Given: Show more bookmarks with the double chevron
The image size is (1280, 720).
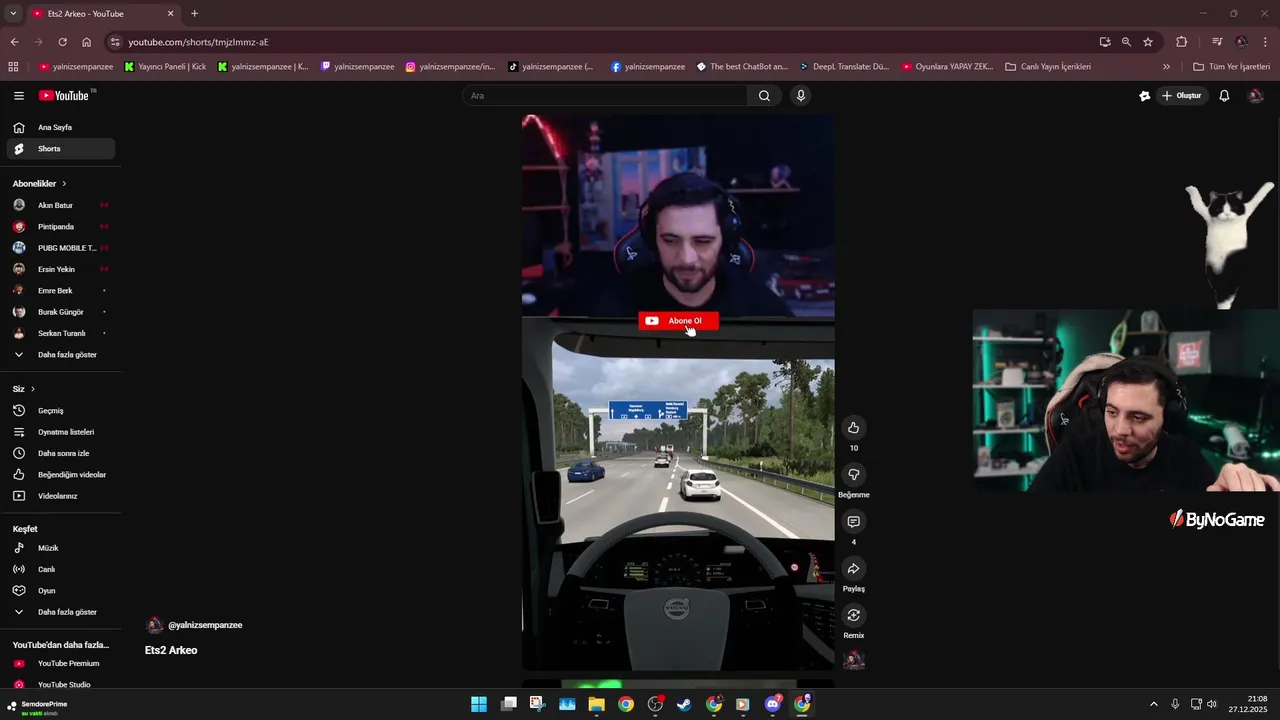Looking at the screenshot, I should 1166,67.
